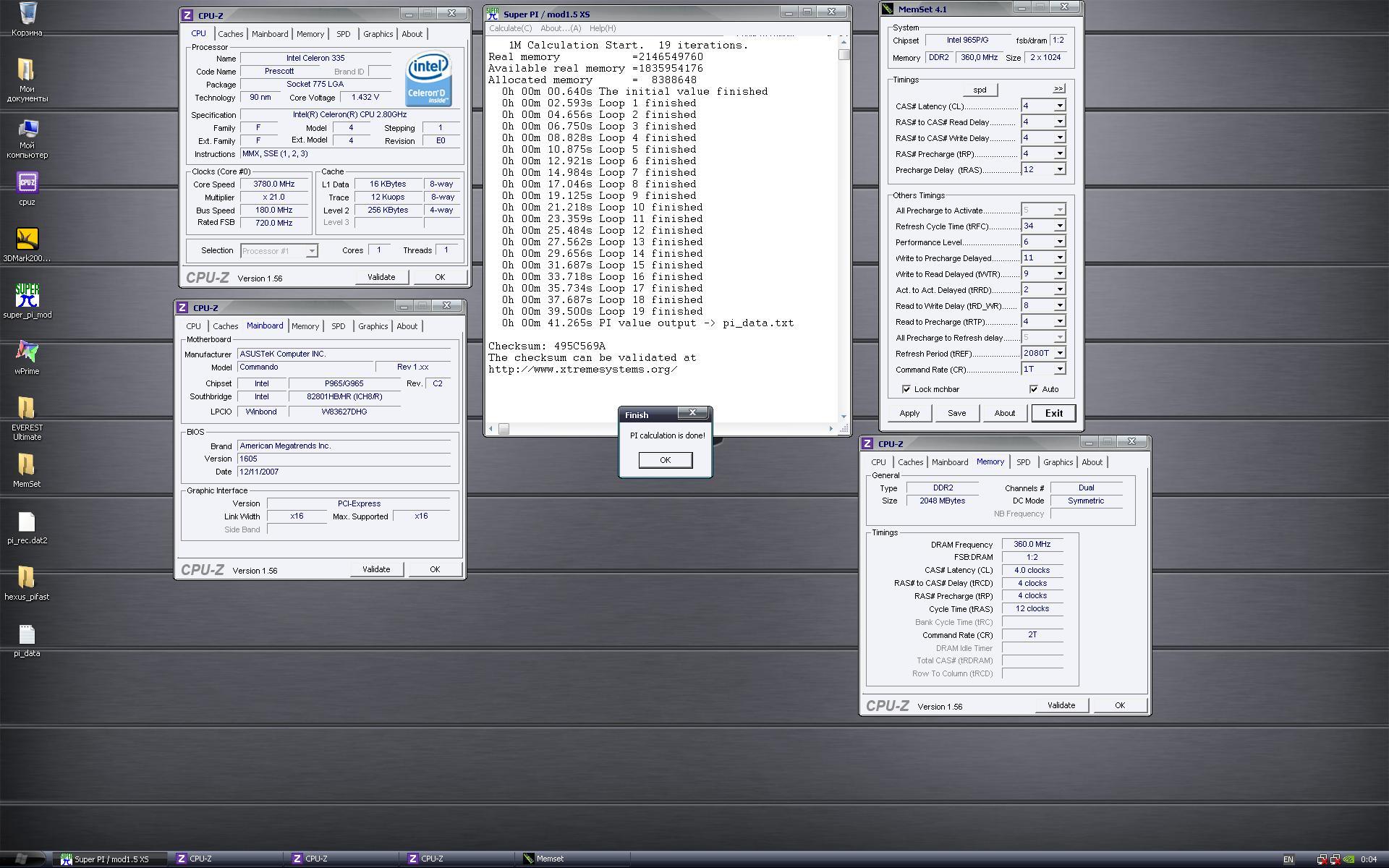Screen dimensions: 1389x868
Task: Open the Help(H) menu in Super PI
Action: coord(603,28)
